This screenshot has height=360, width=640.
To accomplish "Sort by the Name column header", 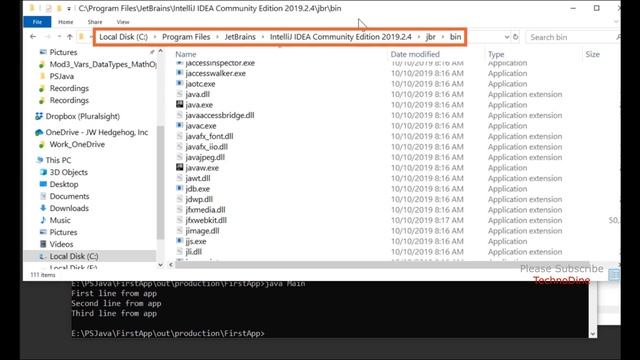I will 186,54.
